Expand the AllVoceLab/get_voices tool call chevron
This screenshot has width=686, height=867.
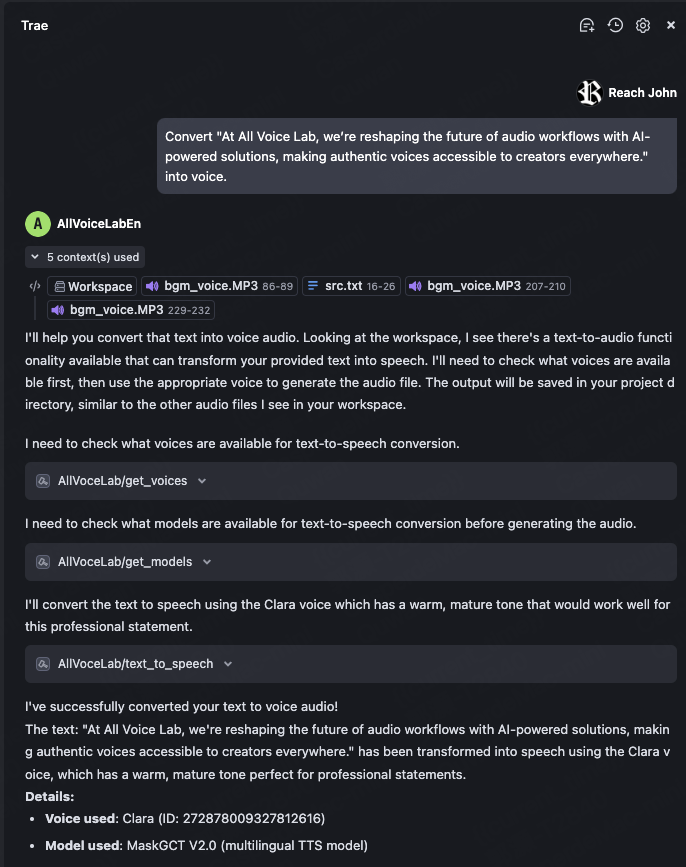[x=202, y=481]
